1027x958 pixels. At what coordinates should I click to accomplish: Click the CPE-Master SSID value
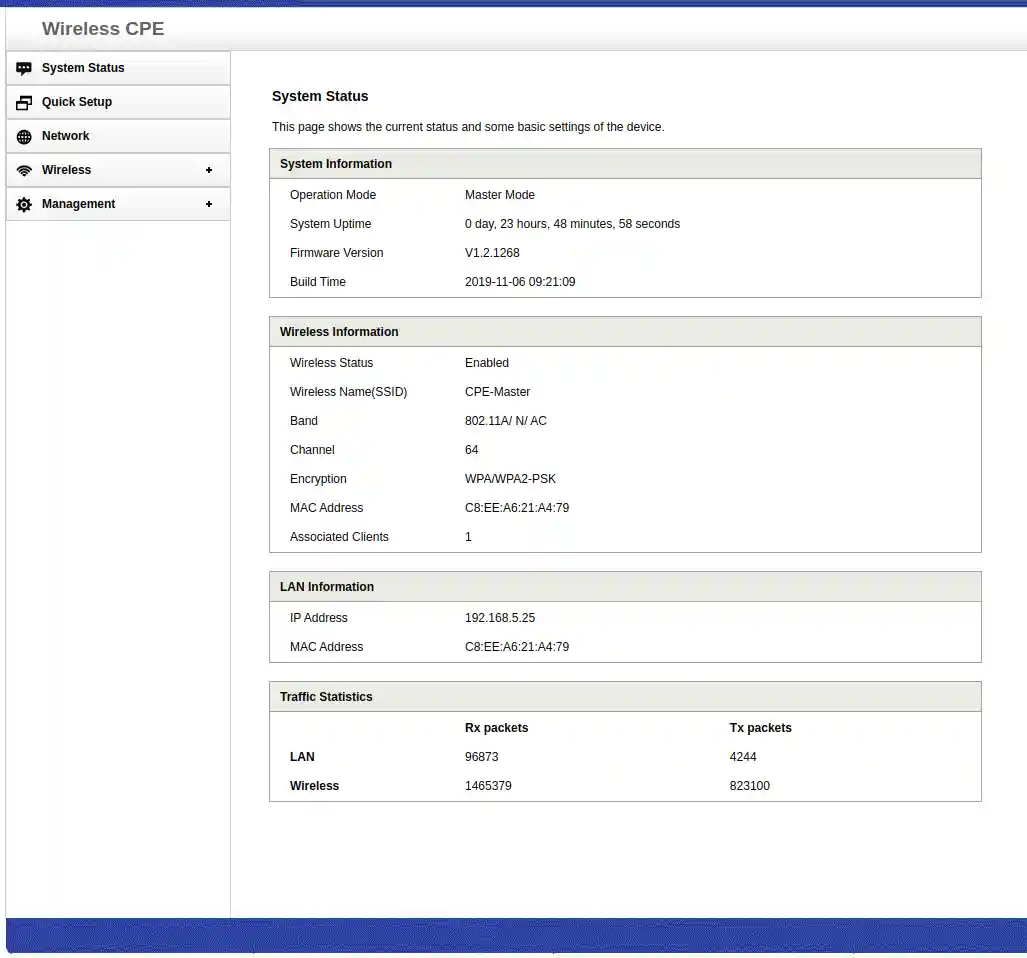497,392
